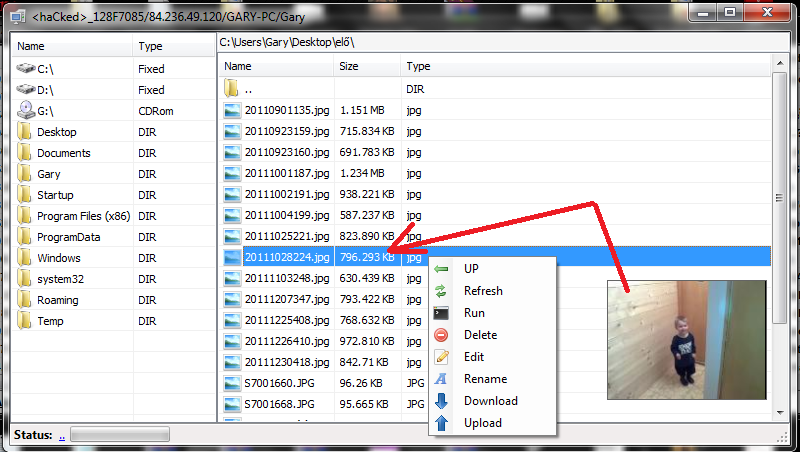
Task: Click the Windows folder icon
Action: [x=24, y=257]
